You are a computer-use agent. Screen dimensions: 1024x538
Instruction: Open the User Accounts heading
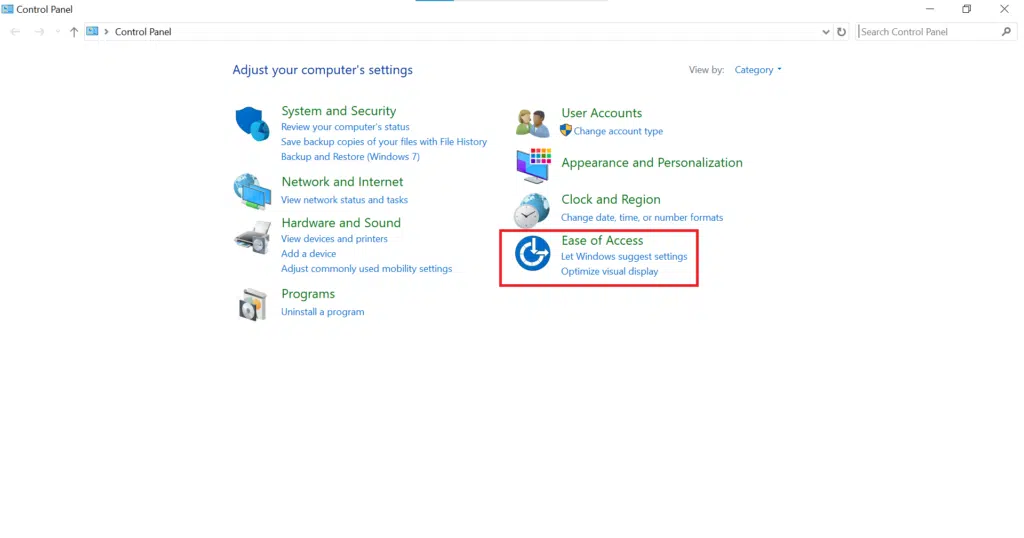[x=601, y=113]
